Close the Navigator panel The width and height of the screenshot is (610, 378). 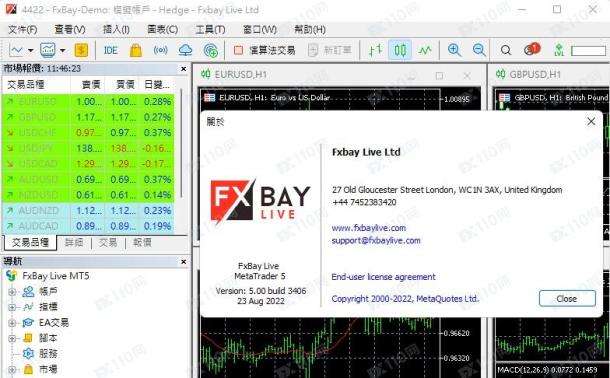click(x=184, y=262)
